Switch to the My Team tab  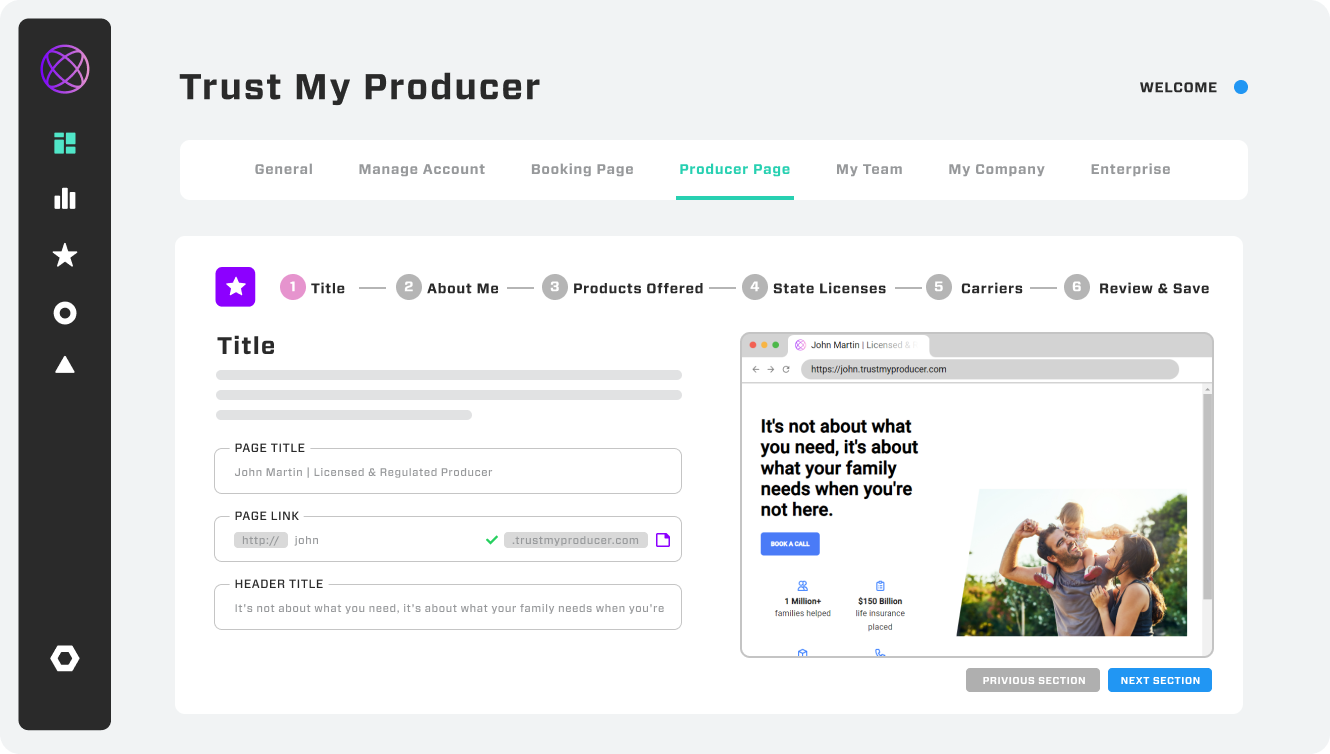coord(869,169)
